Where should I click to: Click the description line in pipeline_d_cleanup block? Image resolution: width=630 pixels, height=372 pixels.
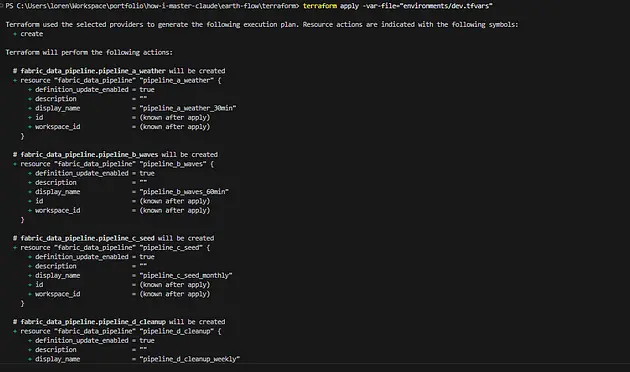(x=87, y=350)
